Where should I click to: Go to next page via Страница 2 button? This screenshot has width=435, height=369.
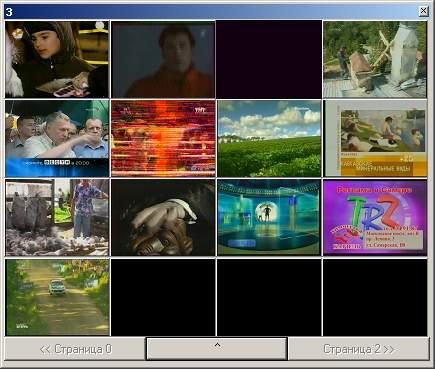pos(359,349)
